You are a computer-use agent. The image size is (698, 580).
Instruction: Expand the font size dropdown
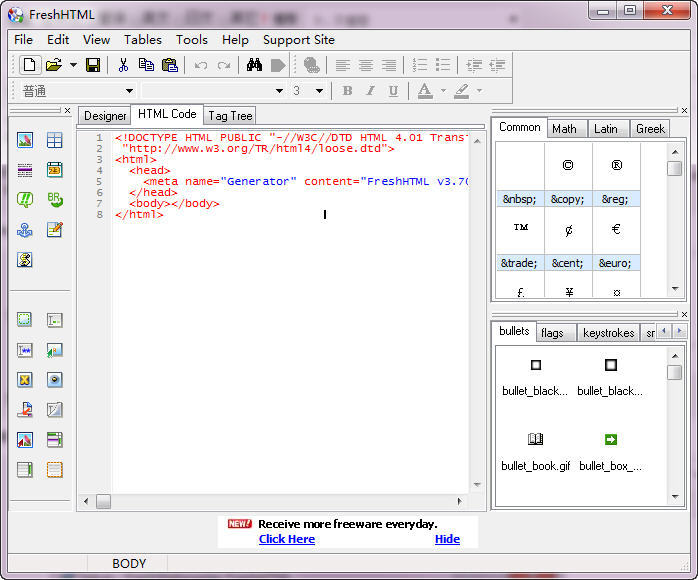pyautogui.click(x=319, y=91)
